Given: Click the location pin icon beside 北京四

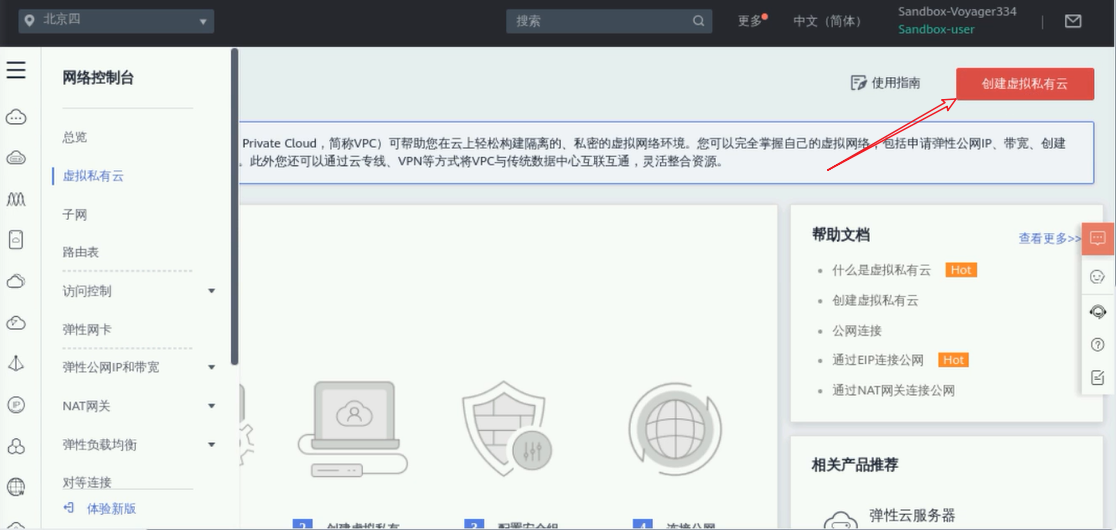Looking at the screenshot, I should [x=29, y=21].
